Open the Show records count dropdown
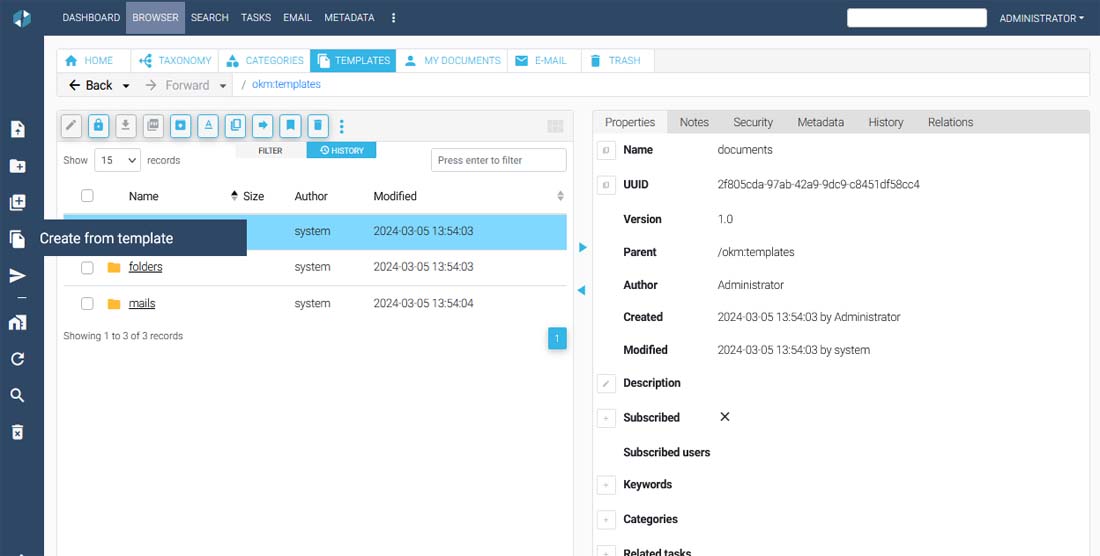Screen dimensions: 1100x556 [x=117, y=160]
